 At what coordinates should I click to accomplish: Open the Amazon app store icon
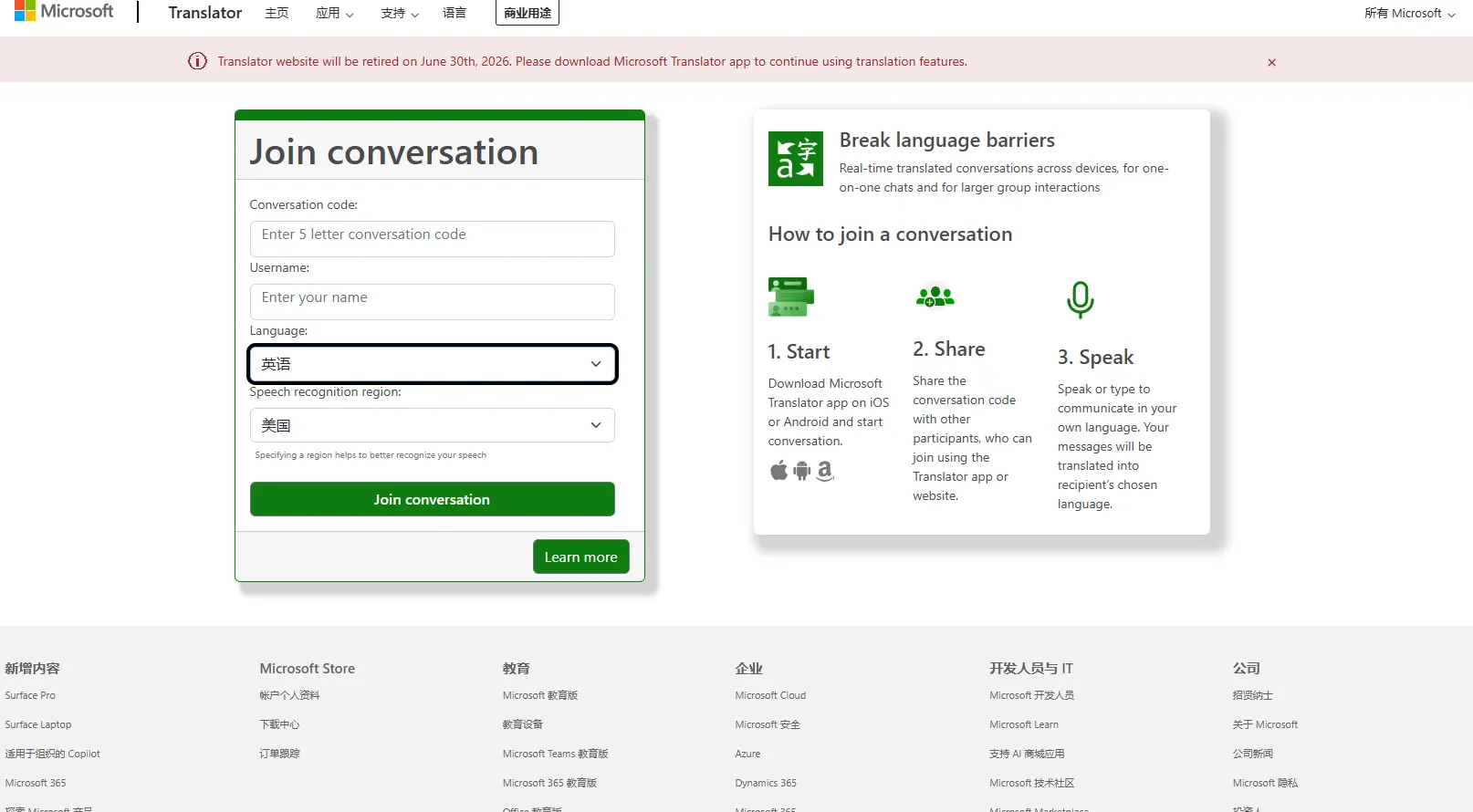point(825,471)
